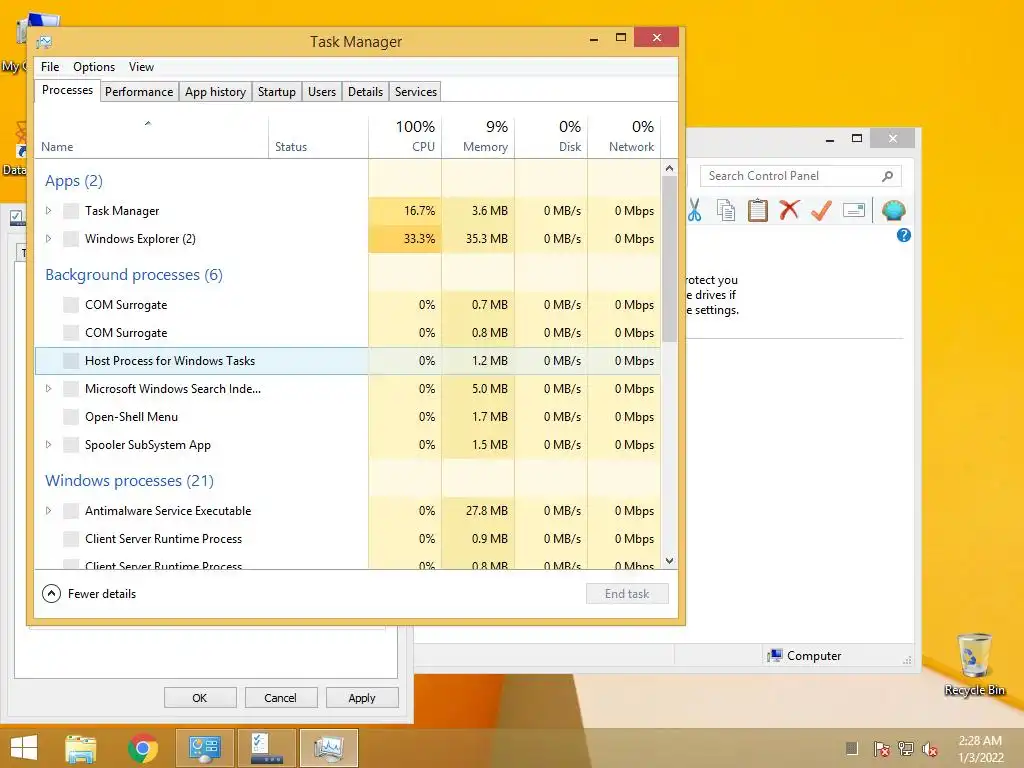Collapse view with Fewer details chevron

click(x=51, y=593)
